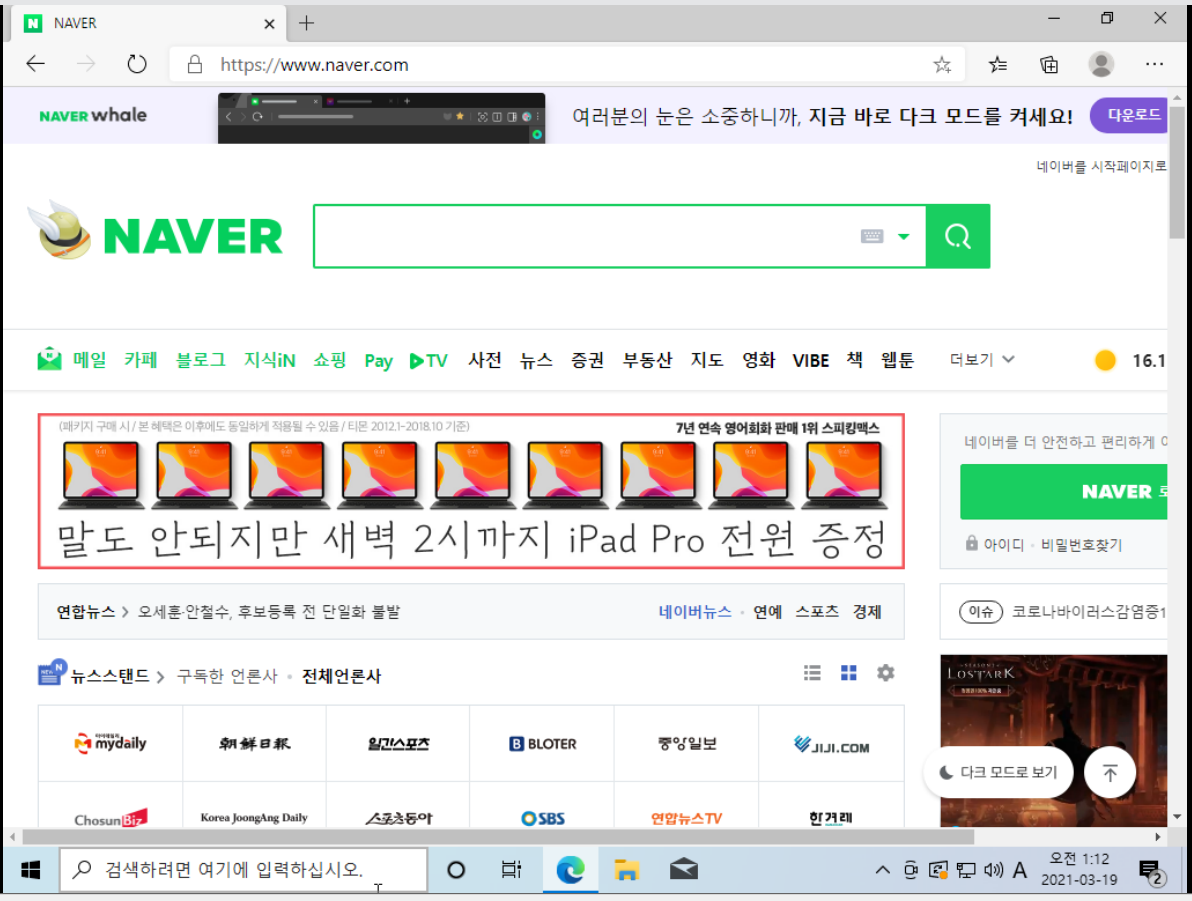Open the 증권 link

(x=588, y=360)
